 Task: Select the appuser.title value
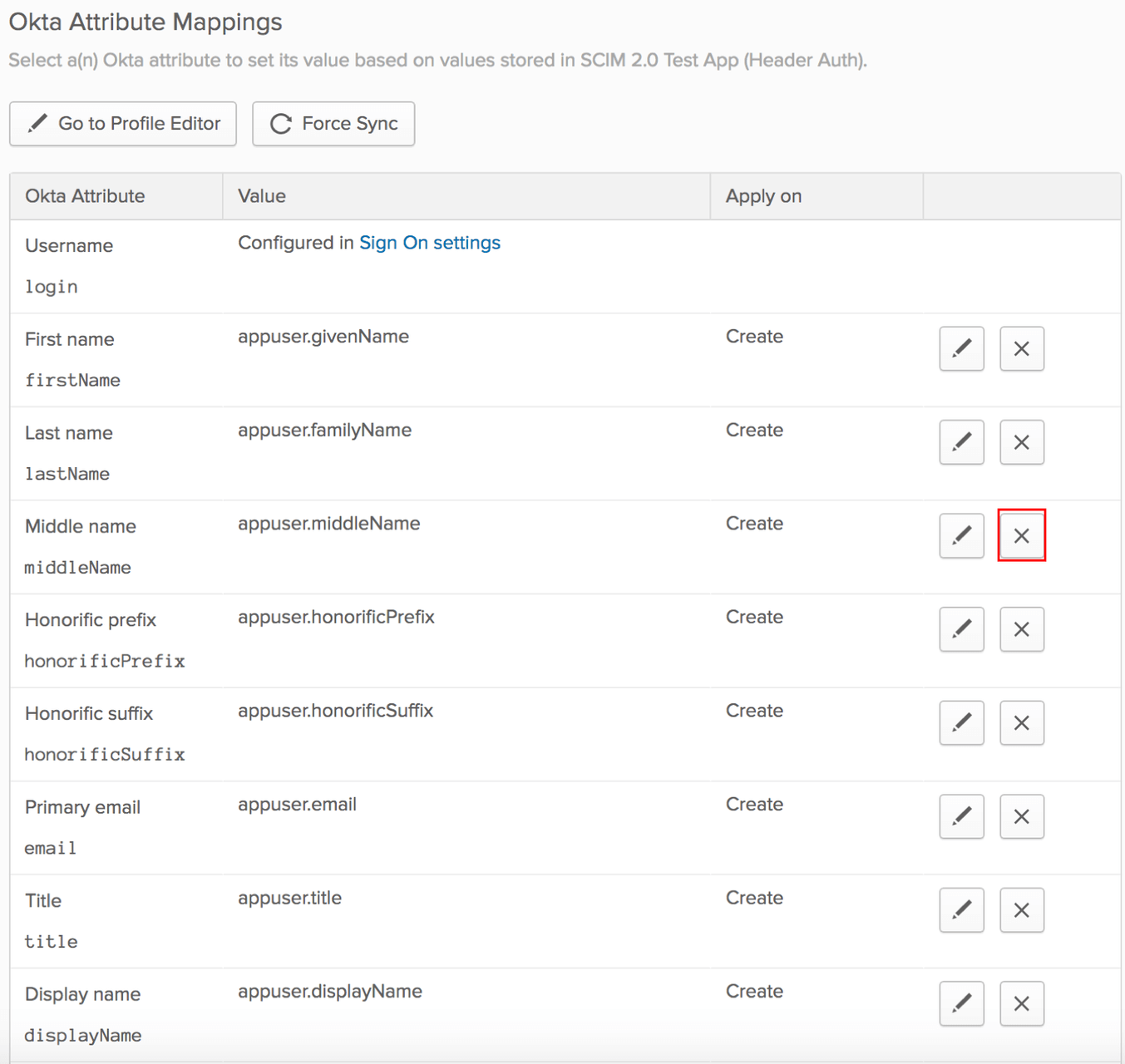point(289,899)
